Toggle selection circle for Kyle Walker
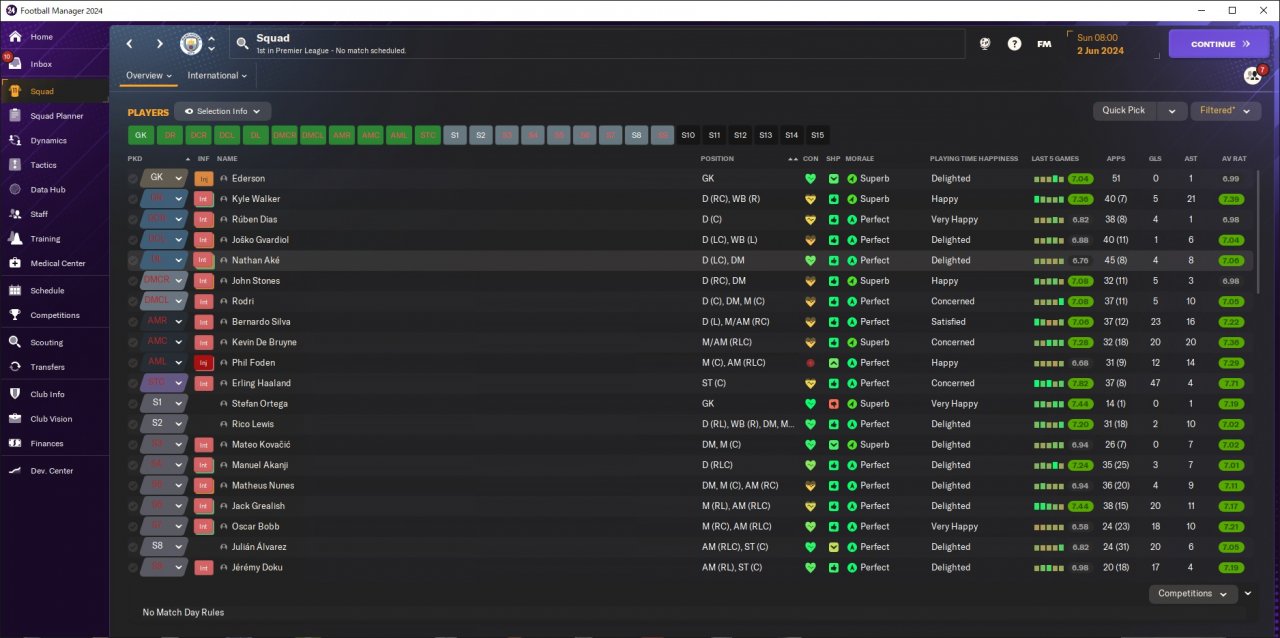Image resolution: width=1280 pixels, height=638 pixels. (x=133, y=199)
